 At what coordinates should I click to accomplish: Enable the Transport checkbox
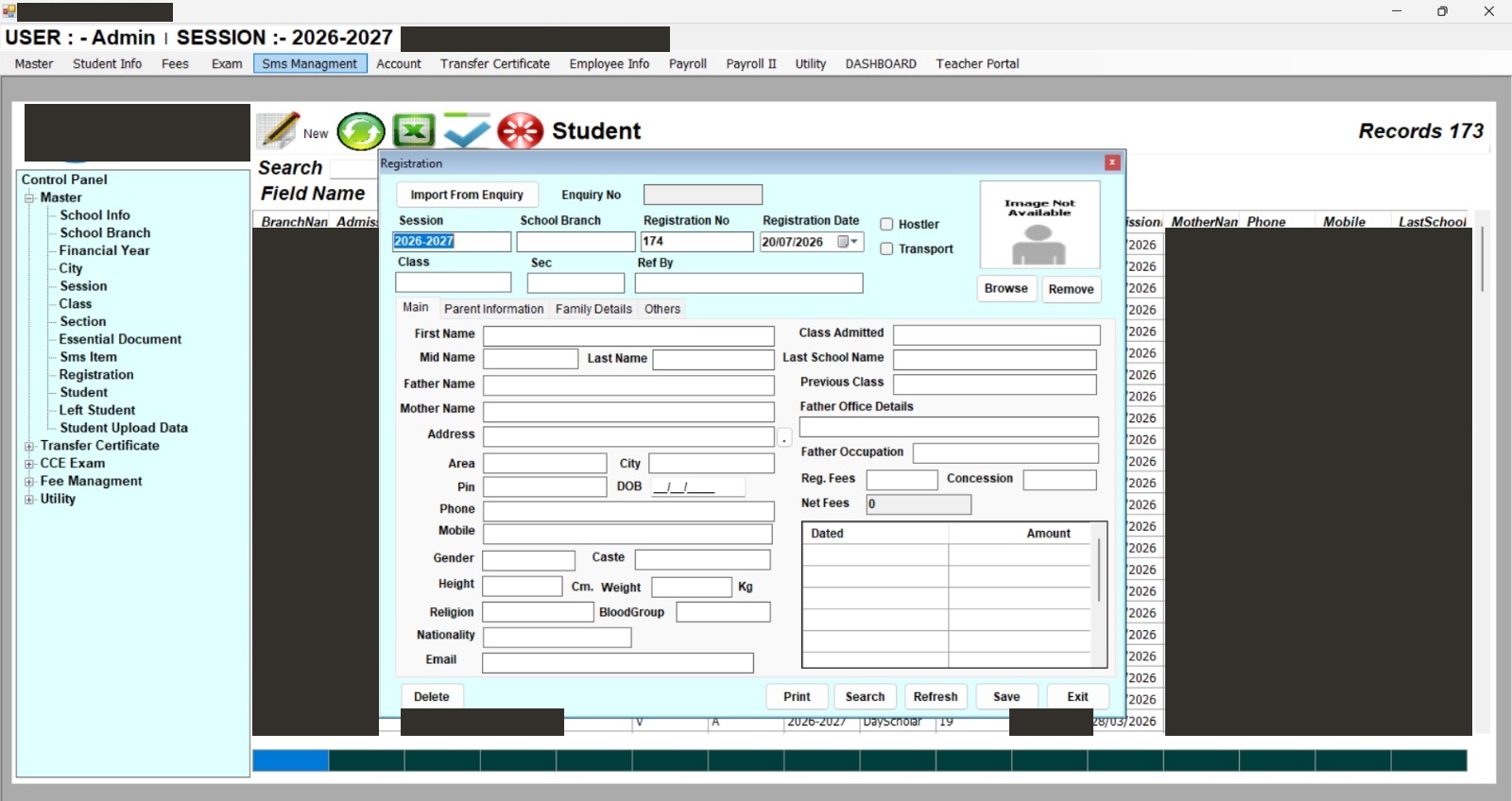tap(886, 248)
